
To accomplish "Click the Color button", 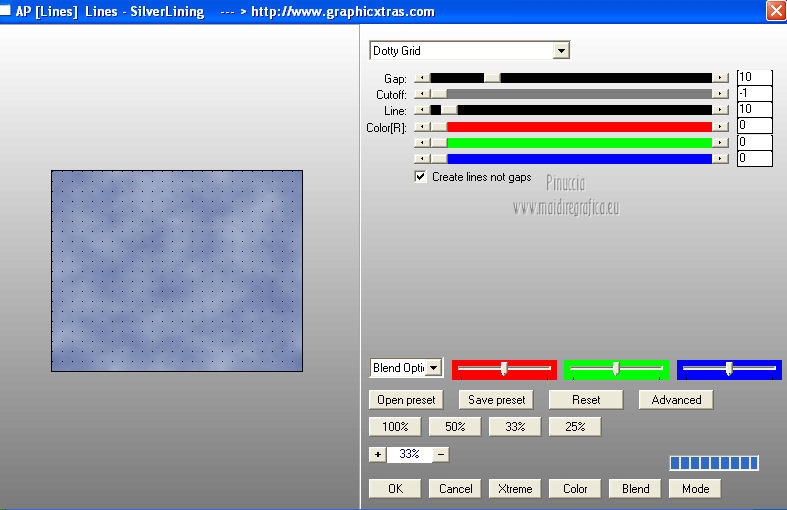I will (575, 489).
